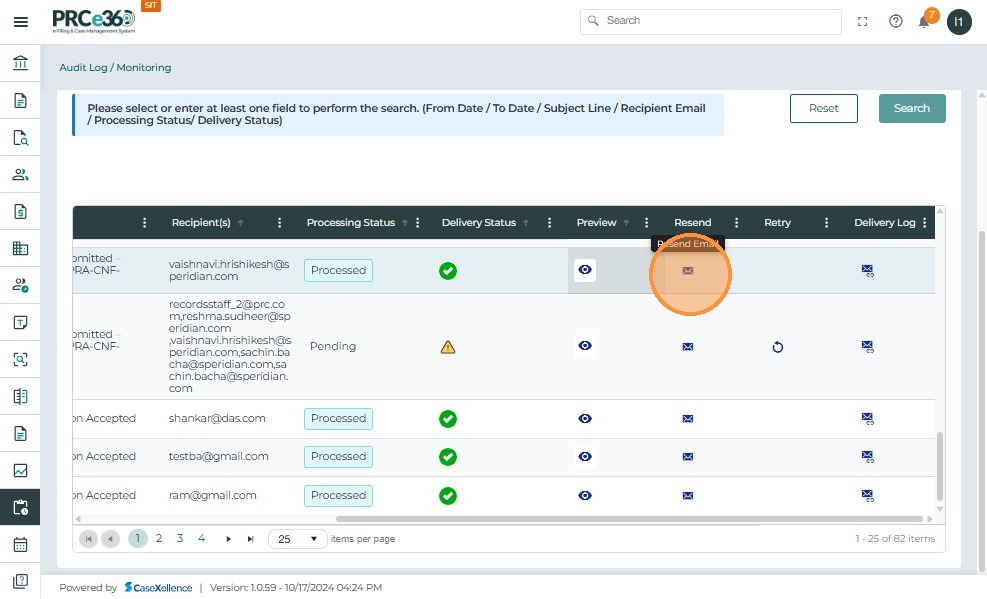This screenshot has height=599, width=987.
Task: Sort by the Delivery Status column header
Action: [x=478, y=223]
